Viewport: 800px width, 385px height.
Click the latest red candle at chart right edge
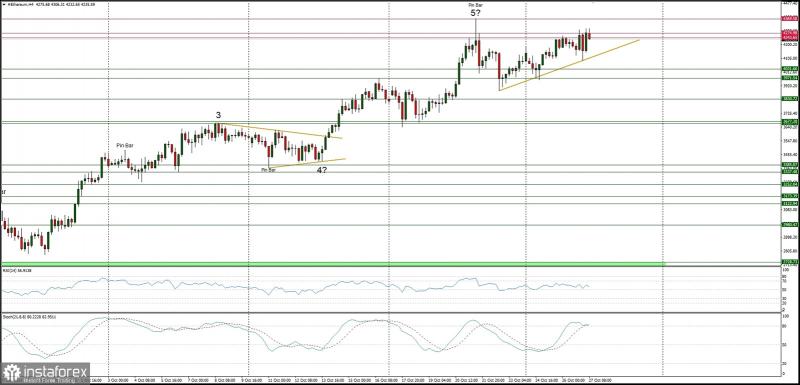click(589, 35)
